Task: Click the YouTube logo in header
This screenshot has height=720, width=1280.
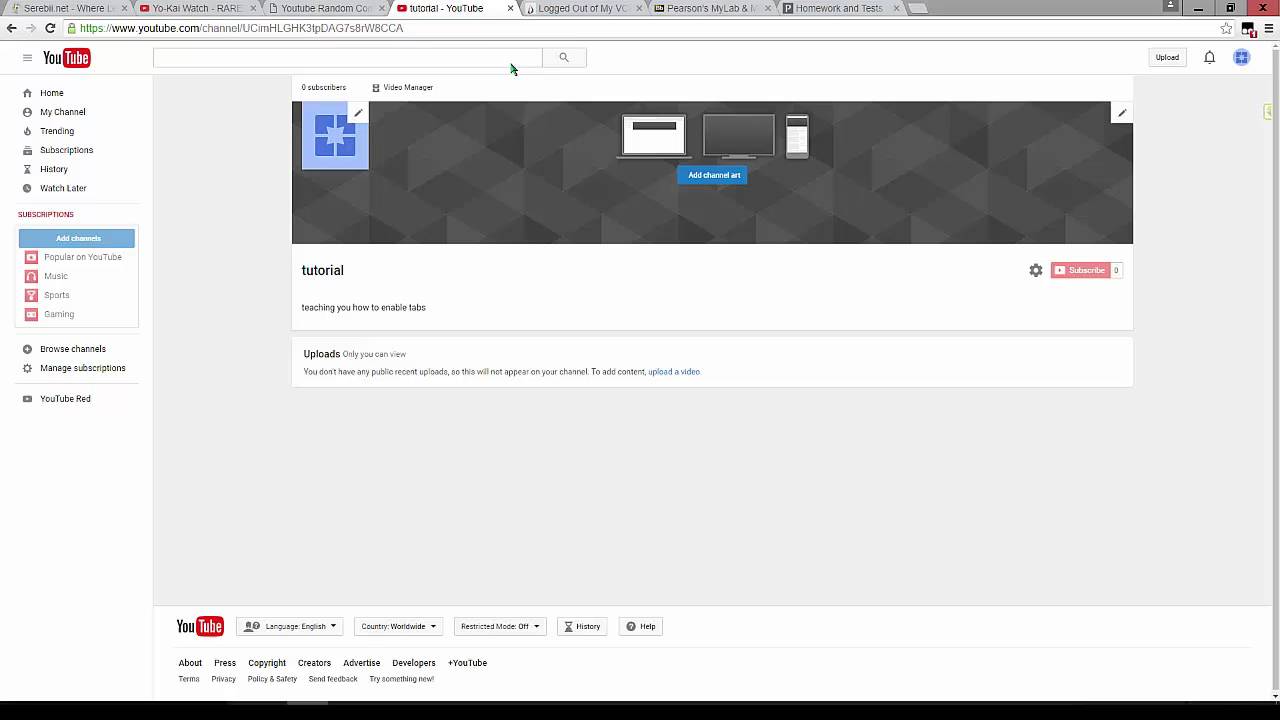Action: (66, 58)
